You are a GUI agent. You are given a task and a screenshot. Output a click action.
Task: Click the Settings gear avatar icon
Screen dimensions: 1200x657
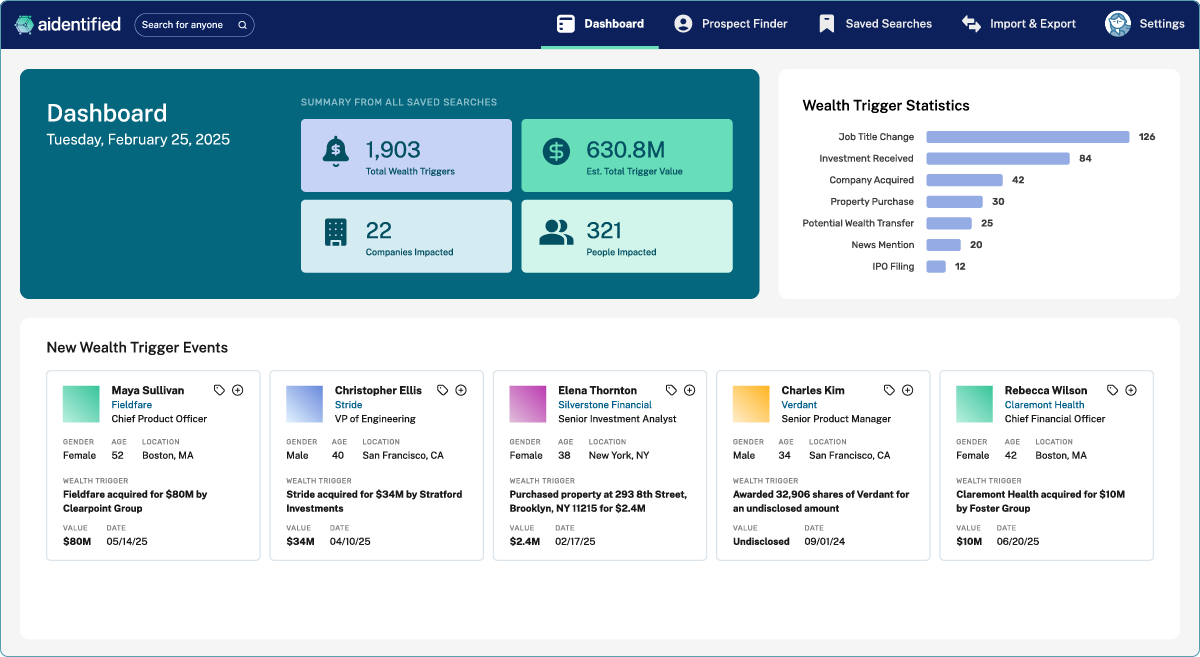click(x=1117, y=23)
